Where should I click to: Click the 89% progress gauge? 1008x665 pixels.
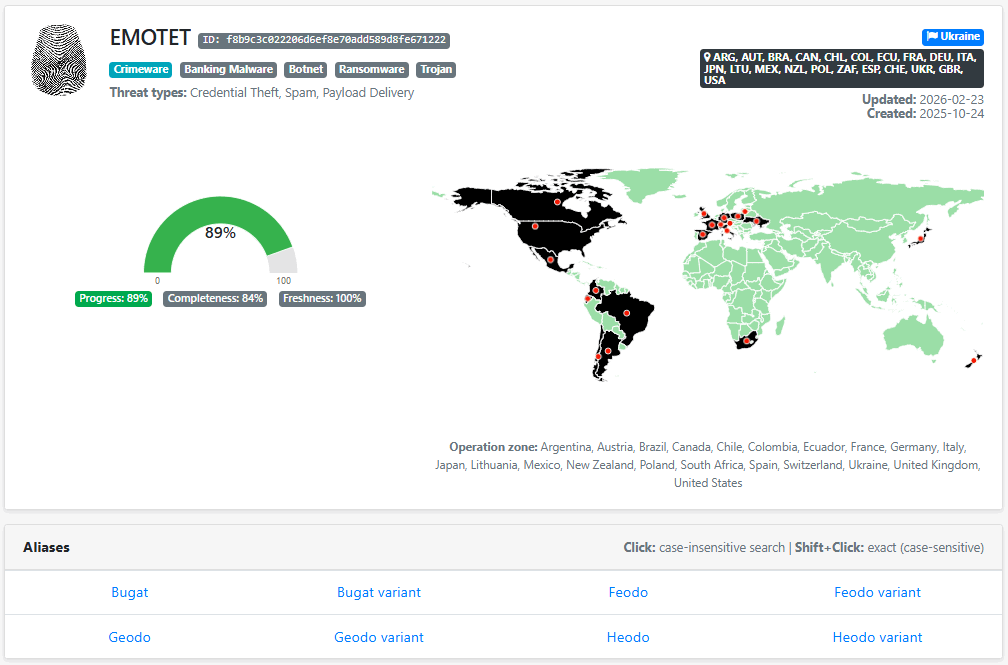(220, 235)
